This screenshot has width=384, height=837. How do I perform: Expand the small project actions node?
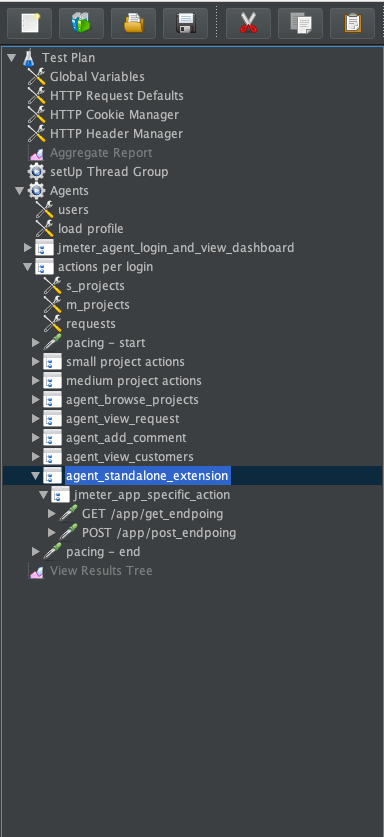click(36, 362)
